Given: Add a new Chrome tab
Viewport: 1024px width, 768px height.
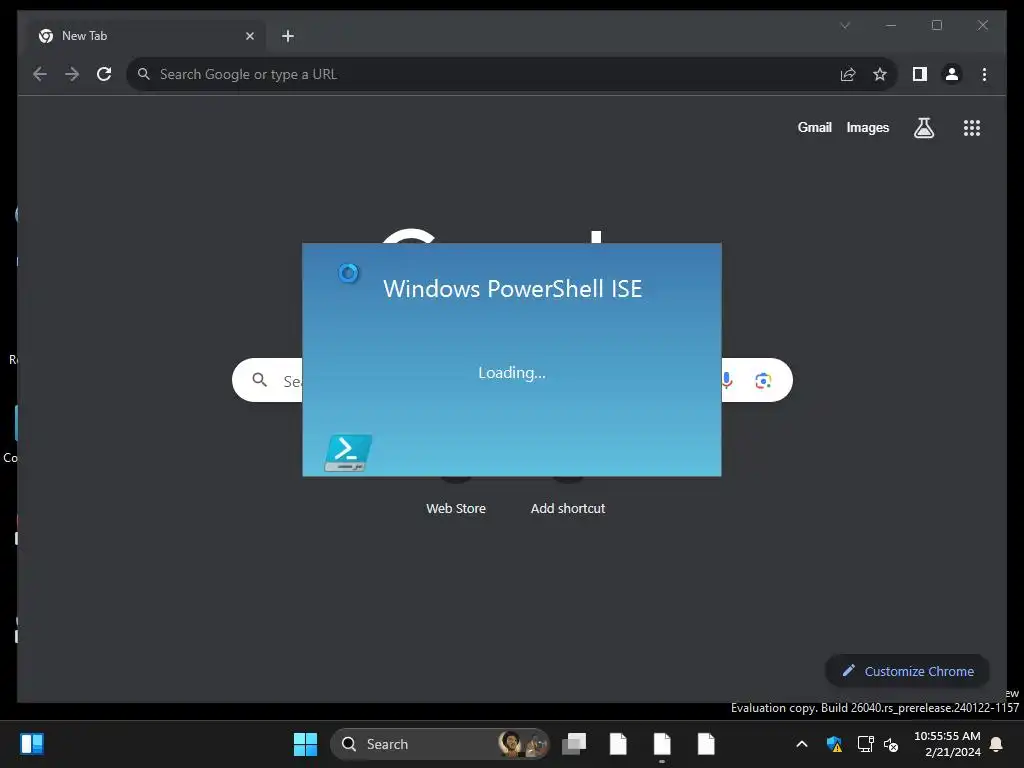Looking at the screenshot, I should point(288,36).
